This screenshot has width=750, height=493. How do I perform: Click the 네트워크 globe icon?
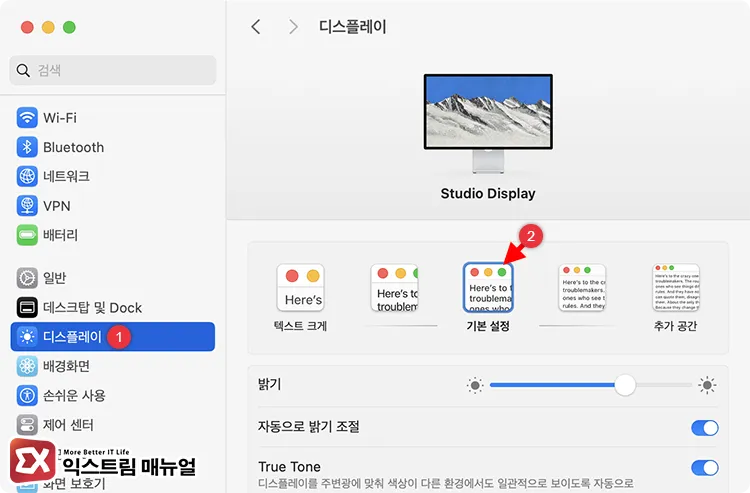click(x=27, y=176)
